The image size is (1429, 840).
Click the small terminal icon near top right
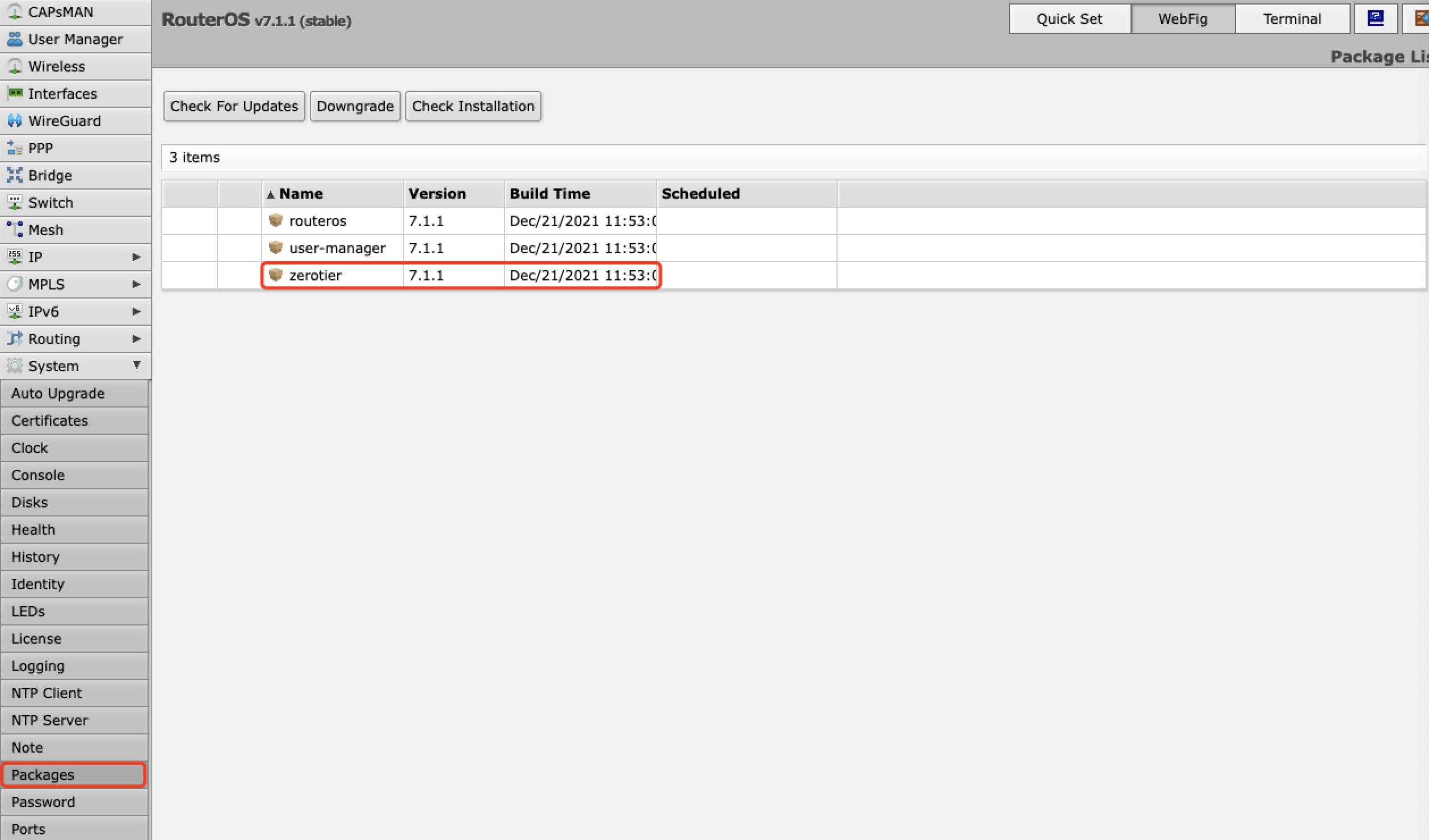coord(1376,18)
